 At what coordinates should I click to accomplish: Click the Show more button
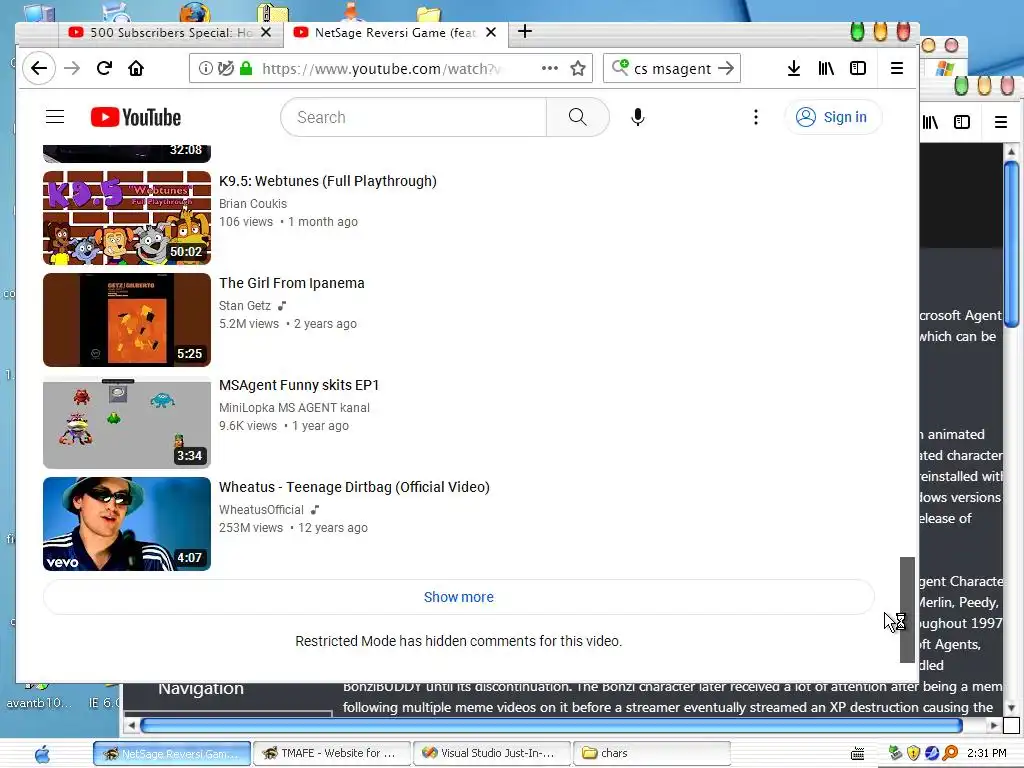pos(458,597)
